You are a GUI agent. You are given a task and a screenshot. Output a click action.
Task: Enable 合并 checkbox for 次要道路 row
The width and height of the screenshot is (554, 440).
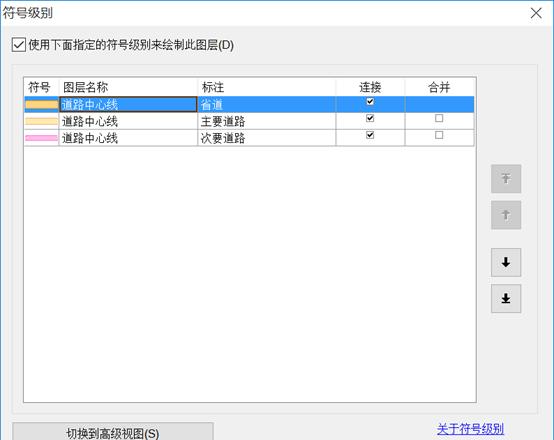click(439, 135)
